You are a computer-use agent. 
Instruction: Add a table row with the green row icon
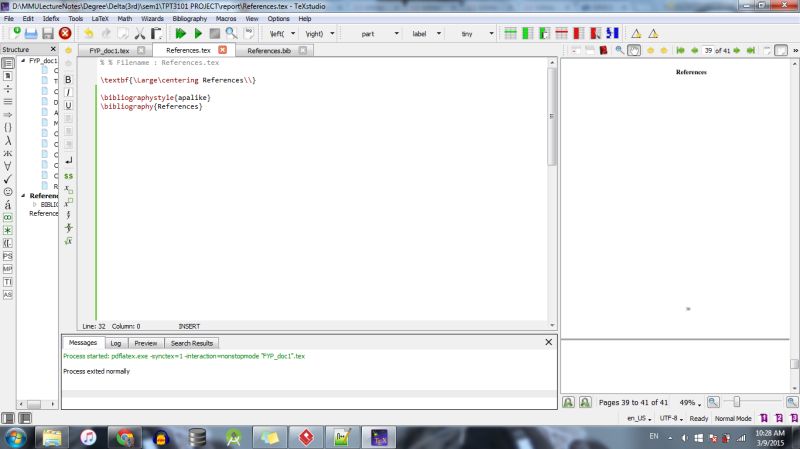[x=510, y=34]
